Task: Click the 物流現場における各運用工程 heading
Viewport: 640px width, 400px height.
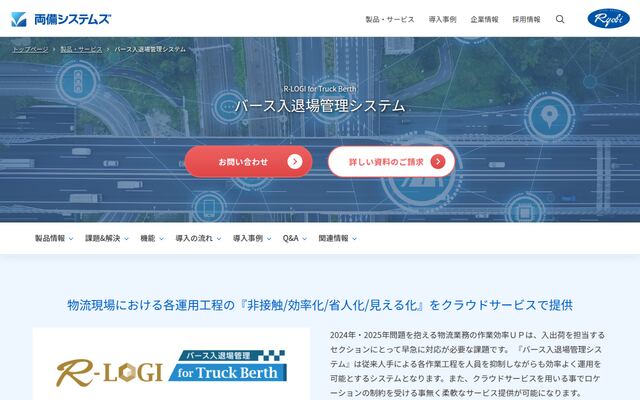Action: click(x=320, y=305)
